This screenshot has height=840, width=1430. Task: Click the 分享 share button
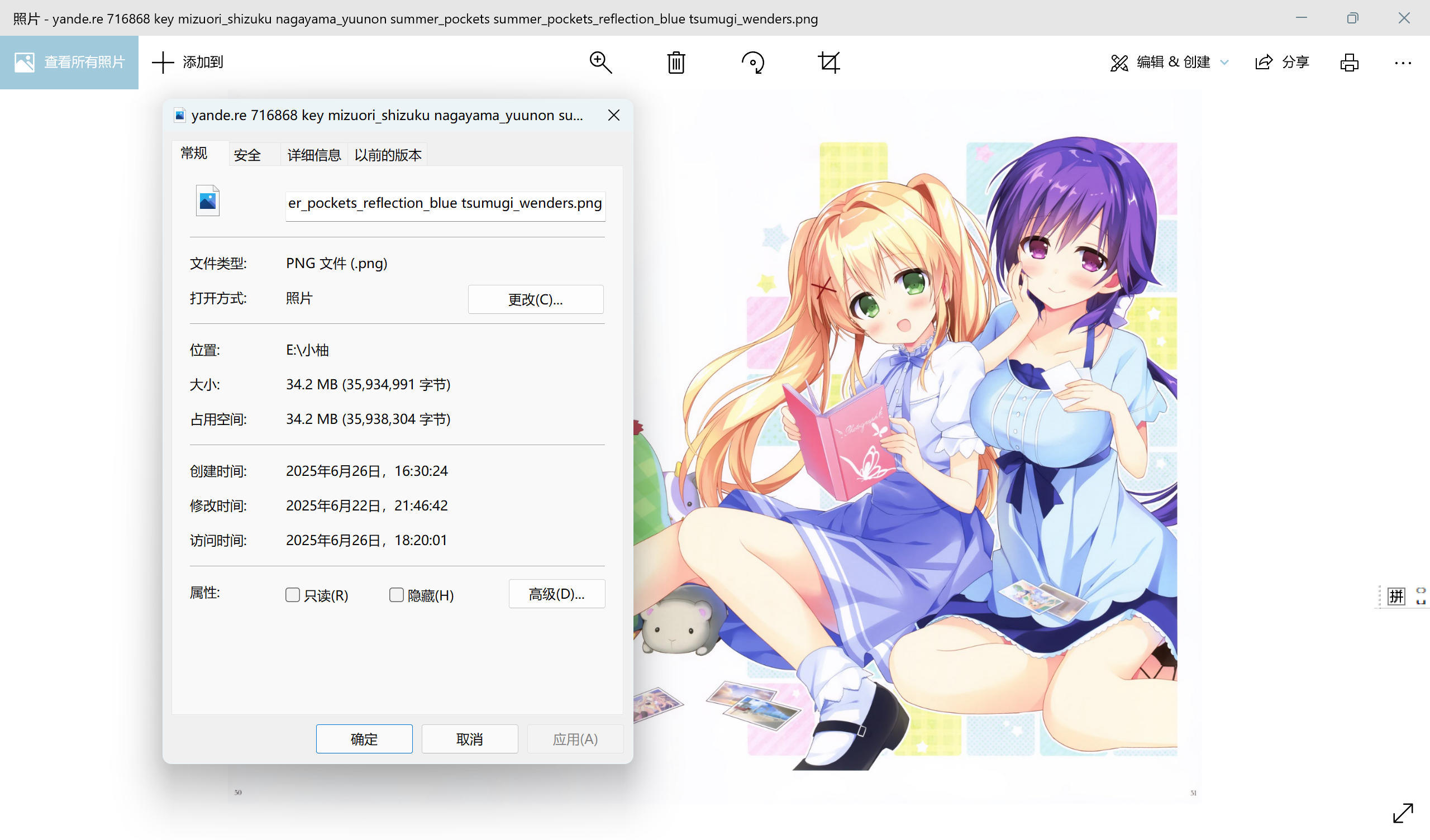pos(1282,62)
